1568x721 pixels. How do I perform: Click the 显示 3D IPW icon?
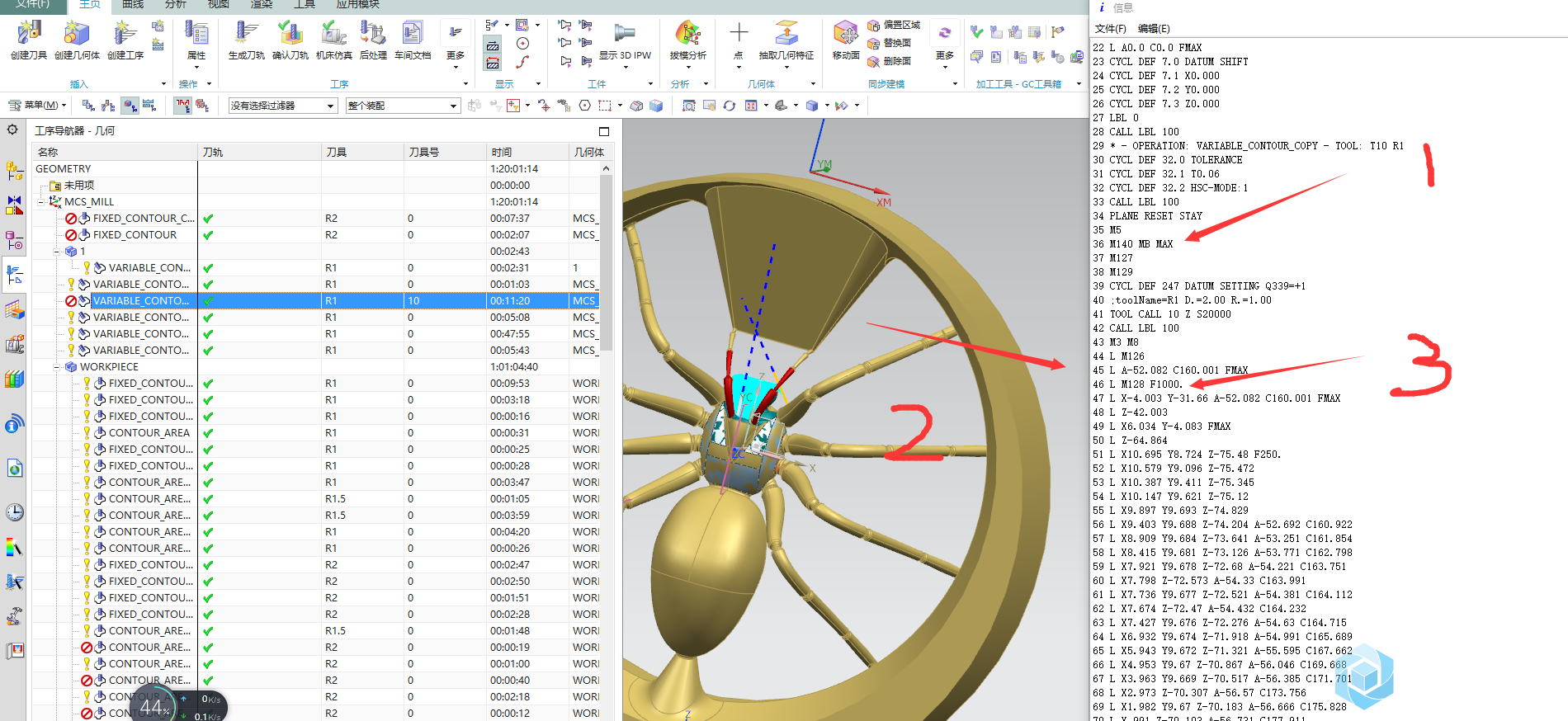625,33
